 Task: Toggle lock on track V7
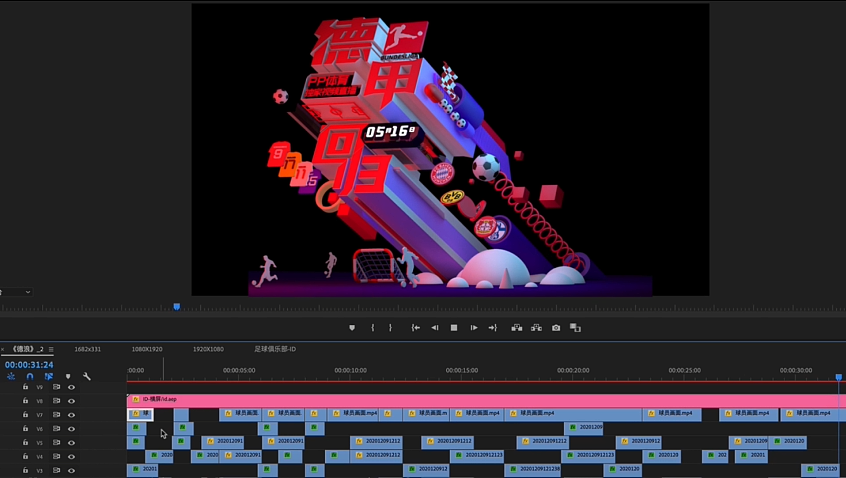[x=25, y=415]
